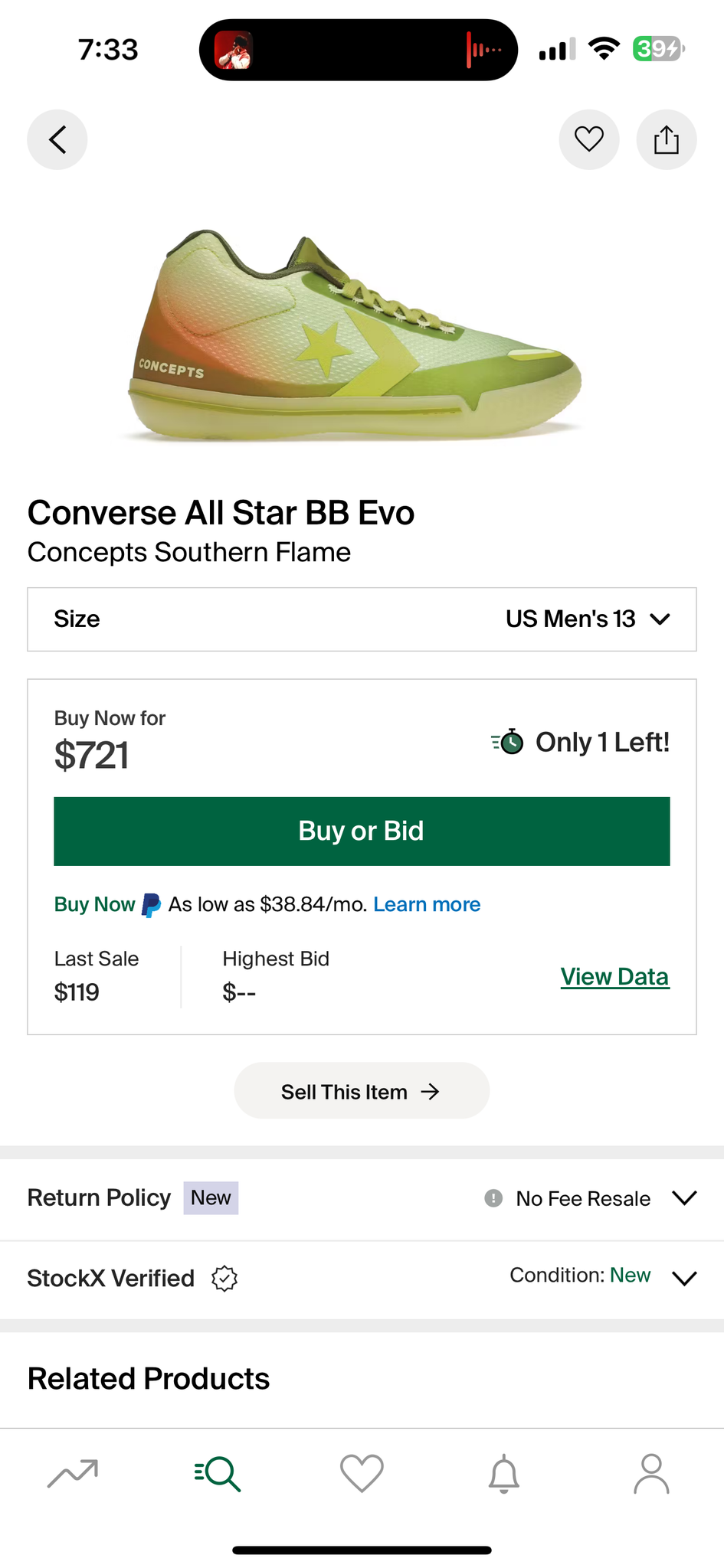Open the View Data link
The image size is (724, 1568).
tap(614, 977)
